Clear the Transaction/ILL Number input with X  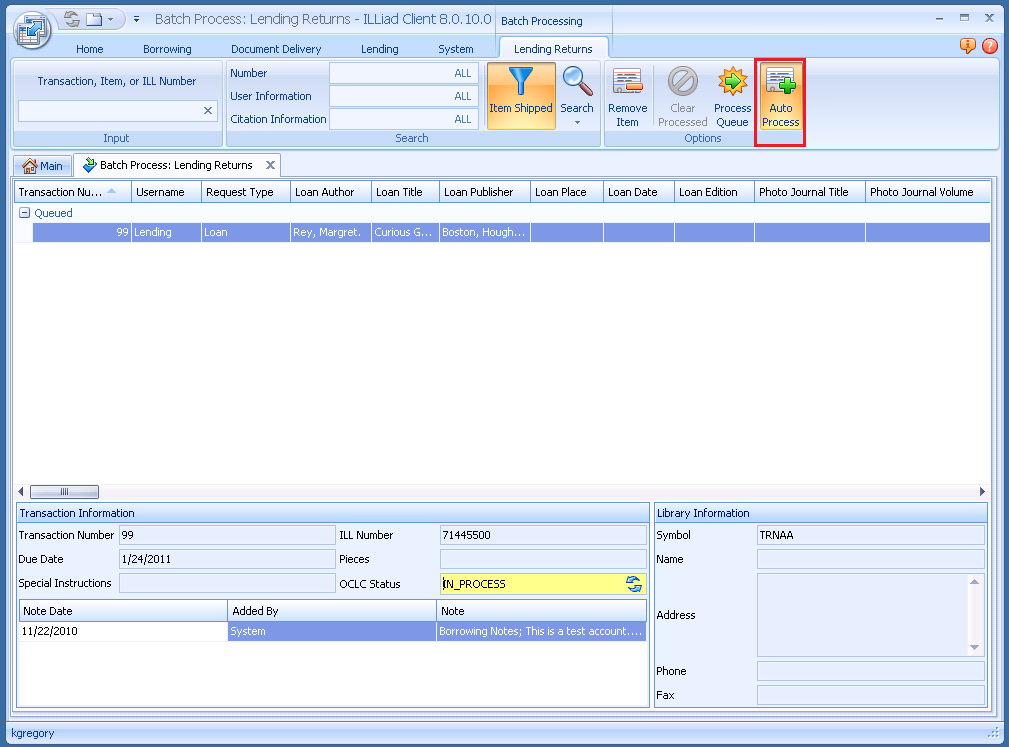(x=208, y=111)
